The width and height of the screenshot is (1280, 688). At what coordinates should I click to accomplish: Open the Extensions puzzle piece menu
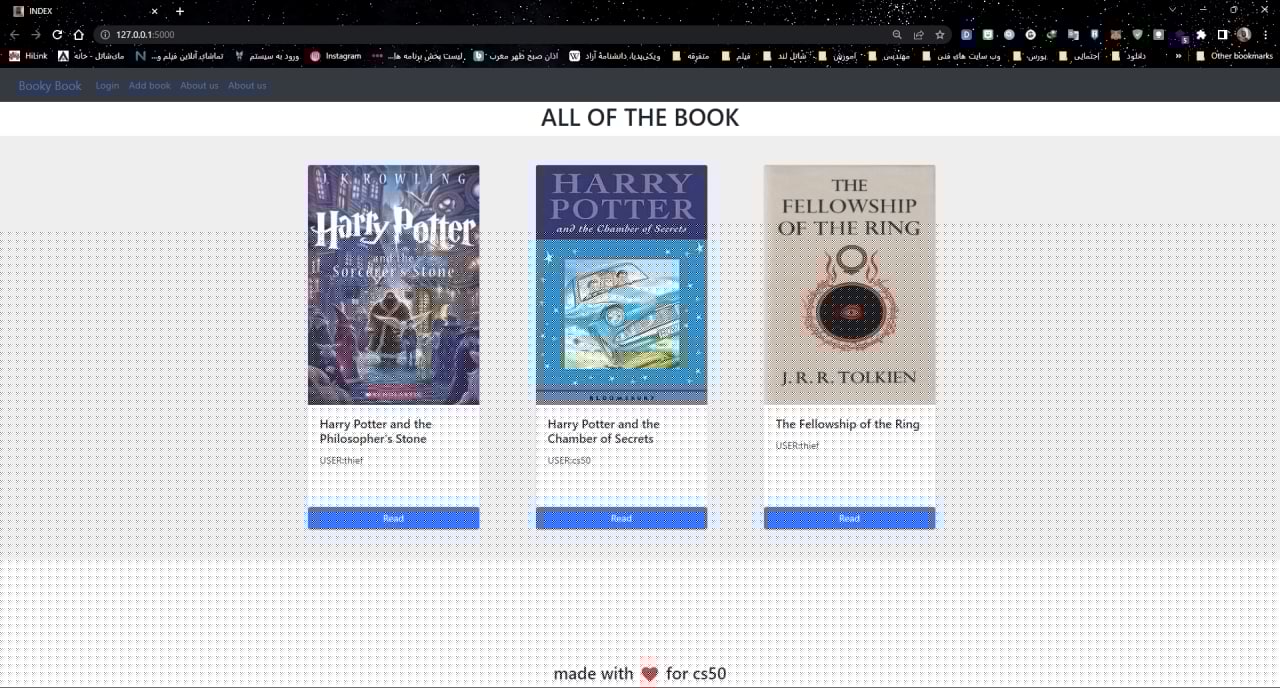click(x=1202, y=34)
